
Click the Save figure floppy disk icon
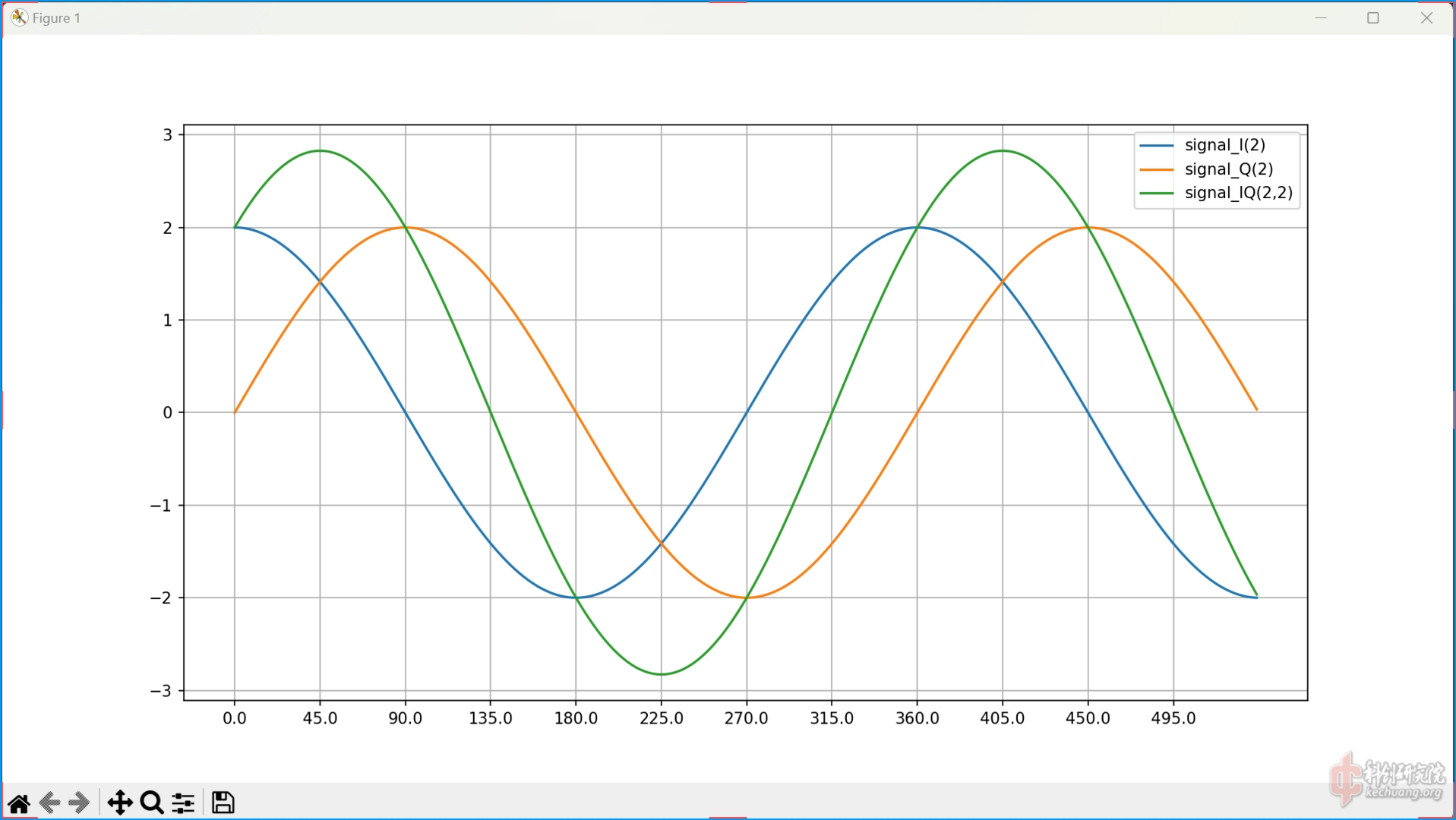tap(223, 803)
